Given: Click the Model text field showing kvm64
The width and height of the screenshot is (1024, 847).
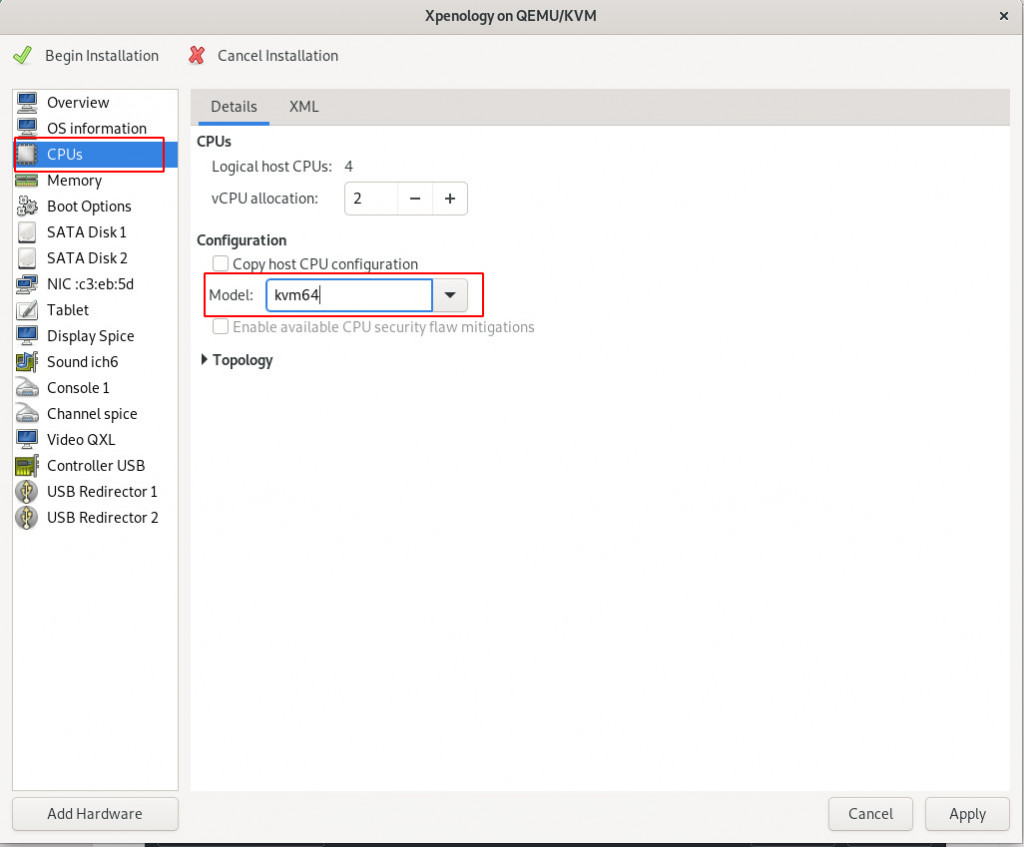Looking at the screenshot, I should click(349, 295).
